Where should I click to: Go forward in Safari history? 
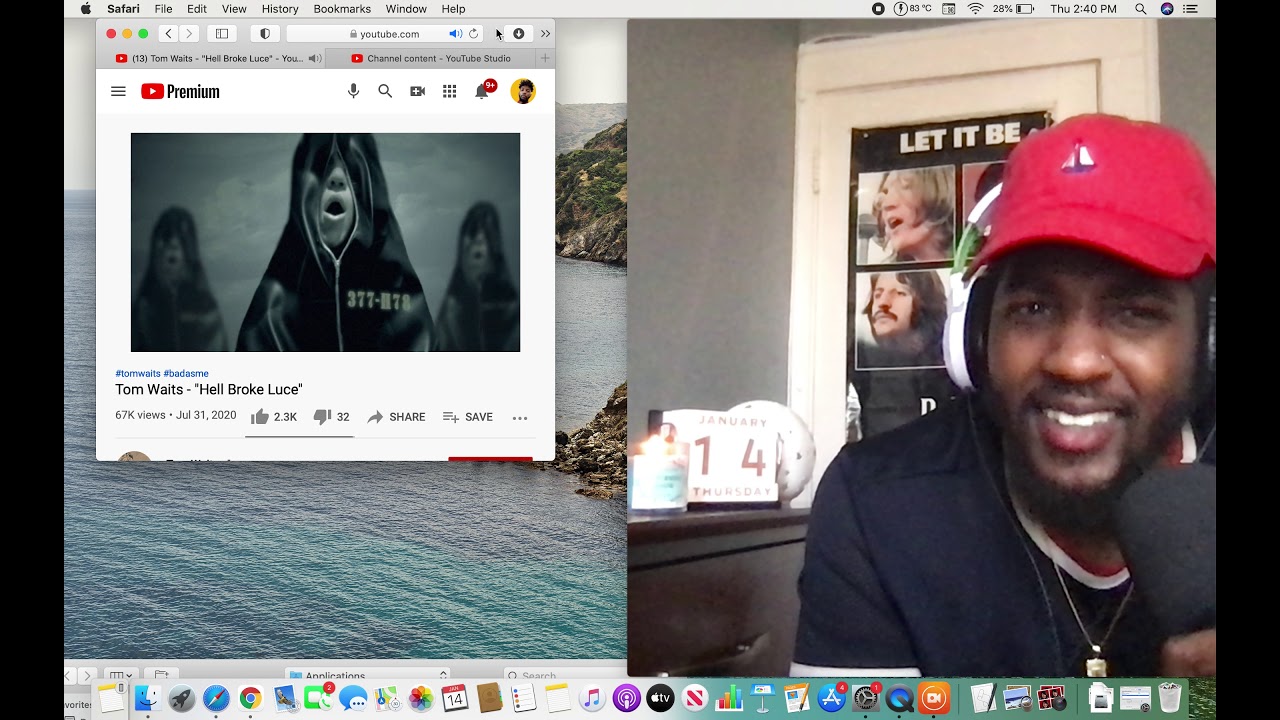coord(189,34)
